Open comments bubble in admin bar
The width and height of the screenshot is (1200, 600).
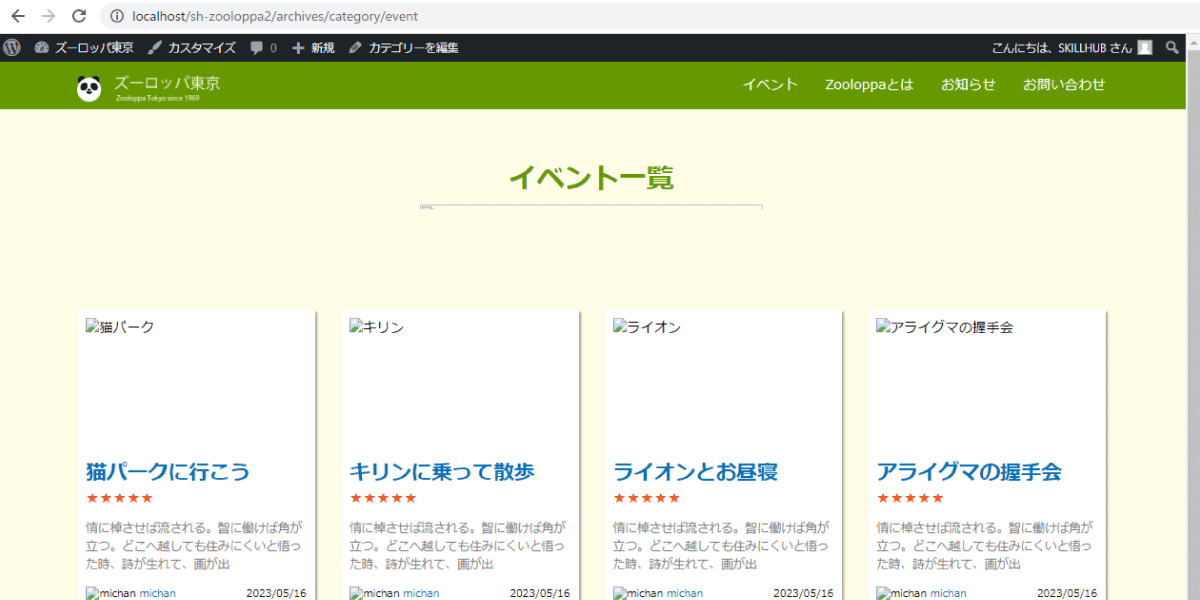264,47
